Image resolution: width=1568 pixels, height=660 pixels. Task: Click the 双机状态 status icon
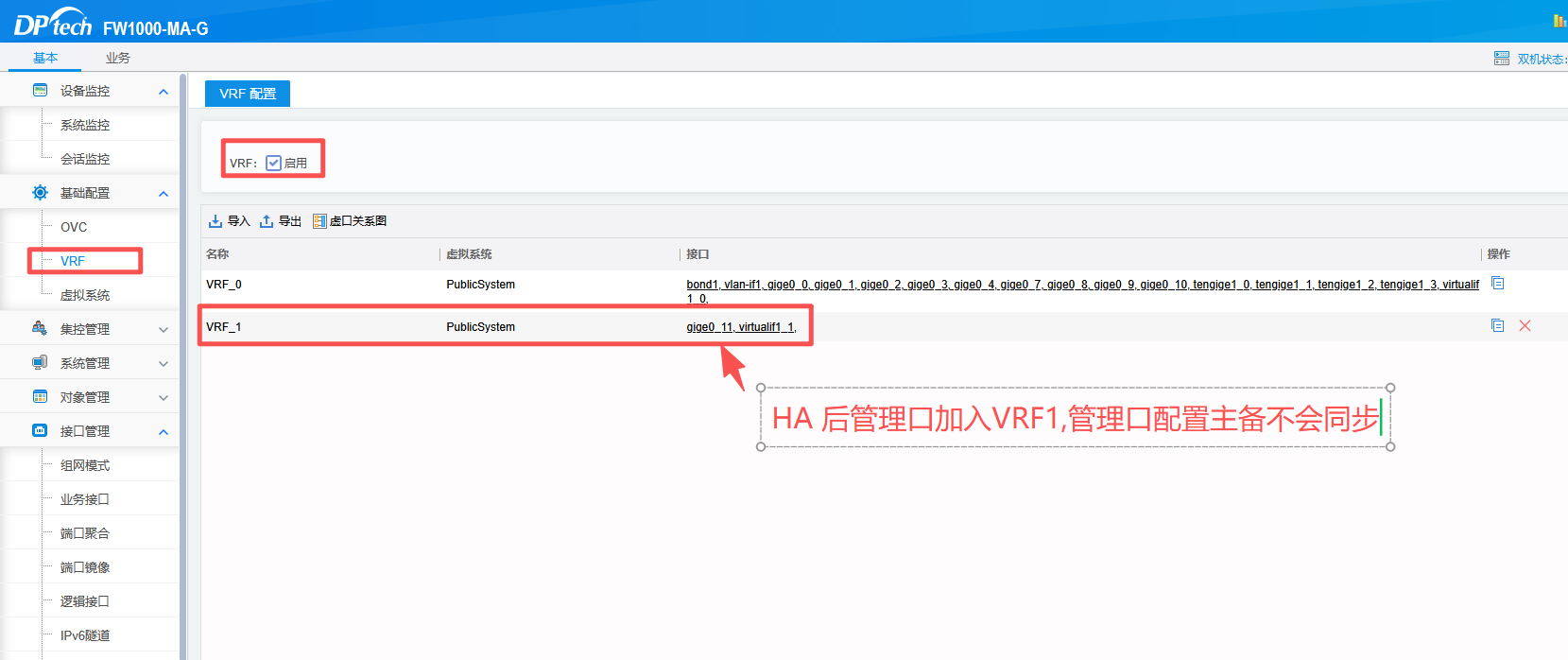click(1502, 59)
